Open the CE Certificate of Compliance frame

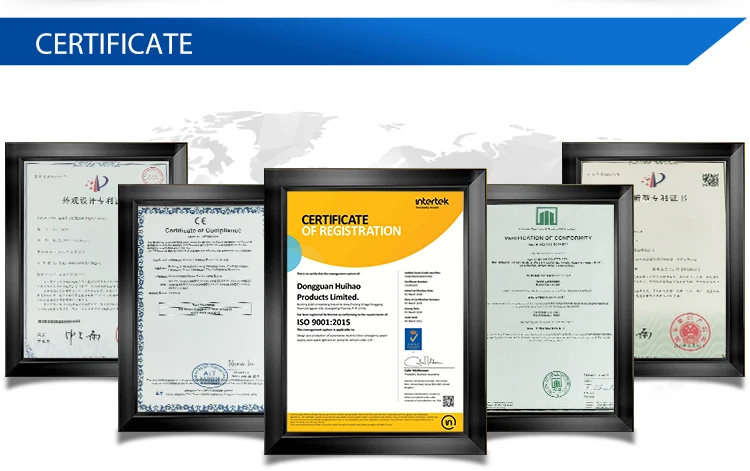coord(191,308)
